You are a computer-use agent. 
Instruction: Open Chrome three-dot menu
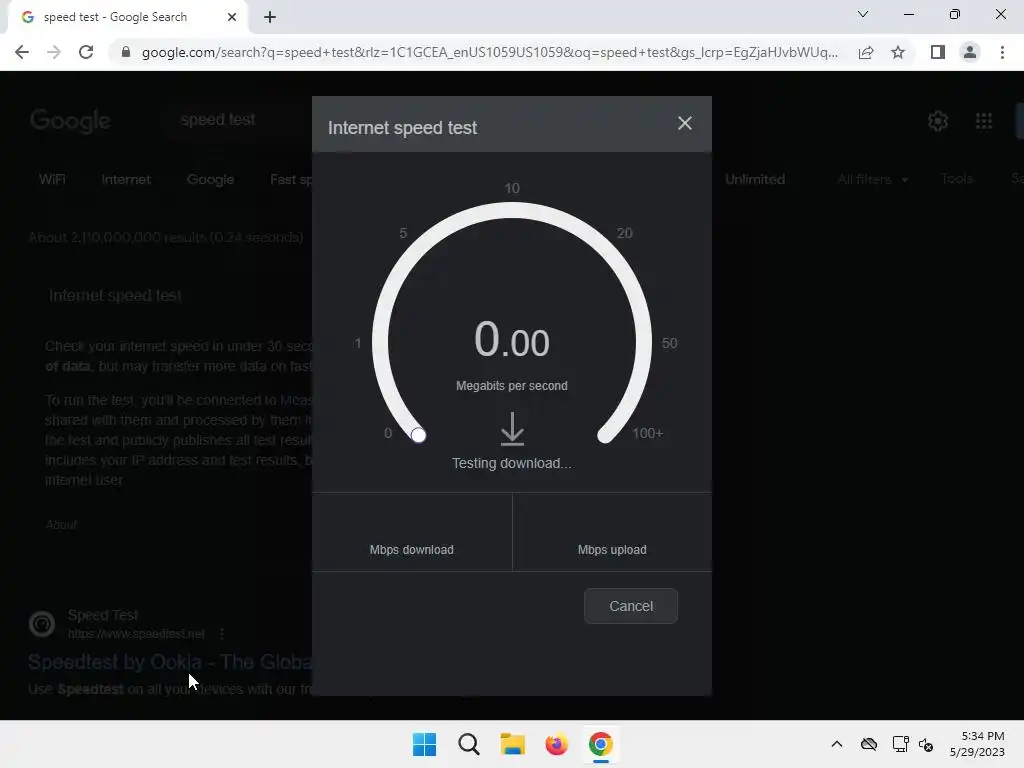[x=1002, y=52]
